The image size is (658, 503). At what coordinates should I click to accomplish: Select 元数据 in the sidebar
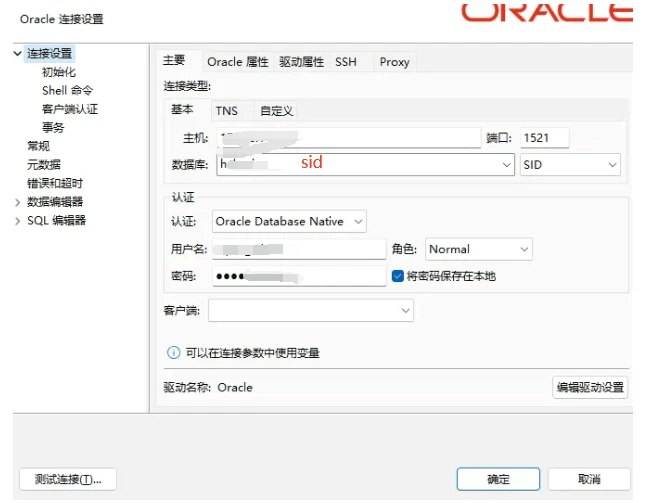44,164
